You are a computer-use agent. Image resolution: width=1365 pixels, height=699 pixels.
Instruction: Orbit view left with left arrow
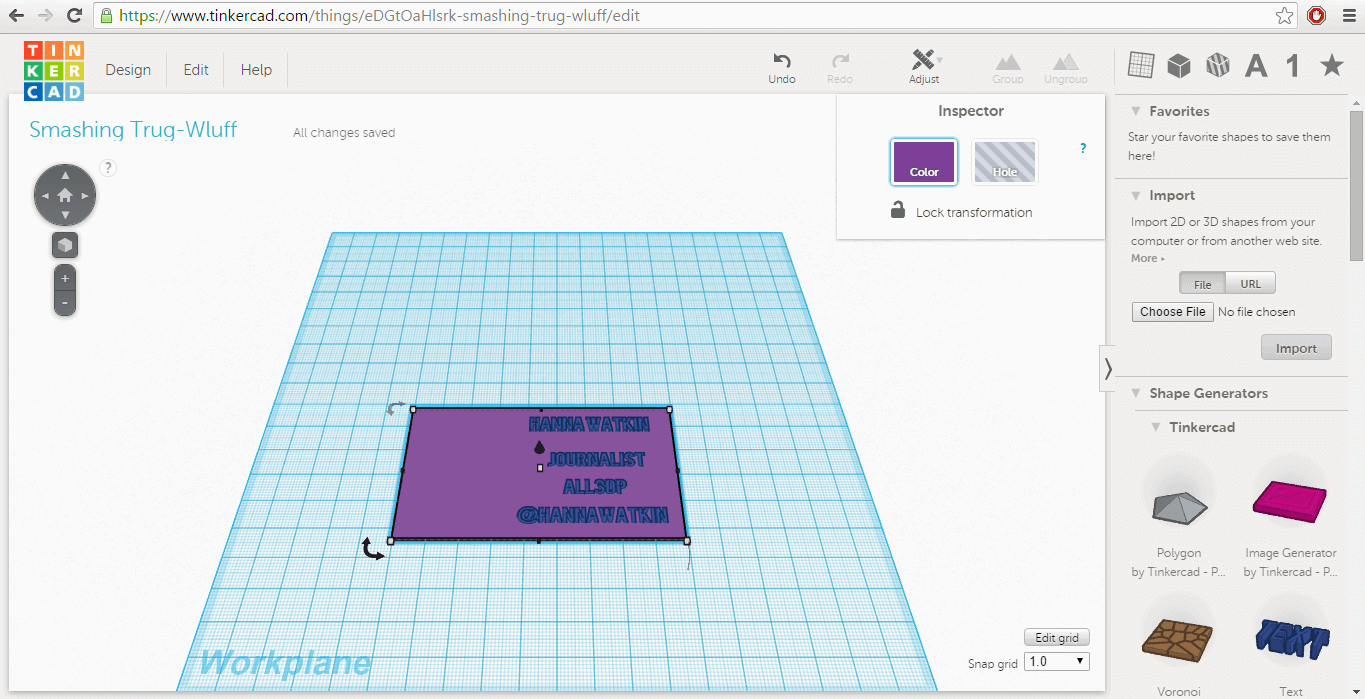[x=45, y=196]
